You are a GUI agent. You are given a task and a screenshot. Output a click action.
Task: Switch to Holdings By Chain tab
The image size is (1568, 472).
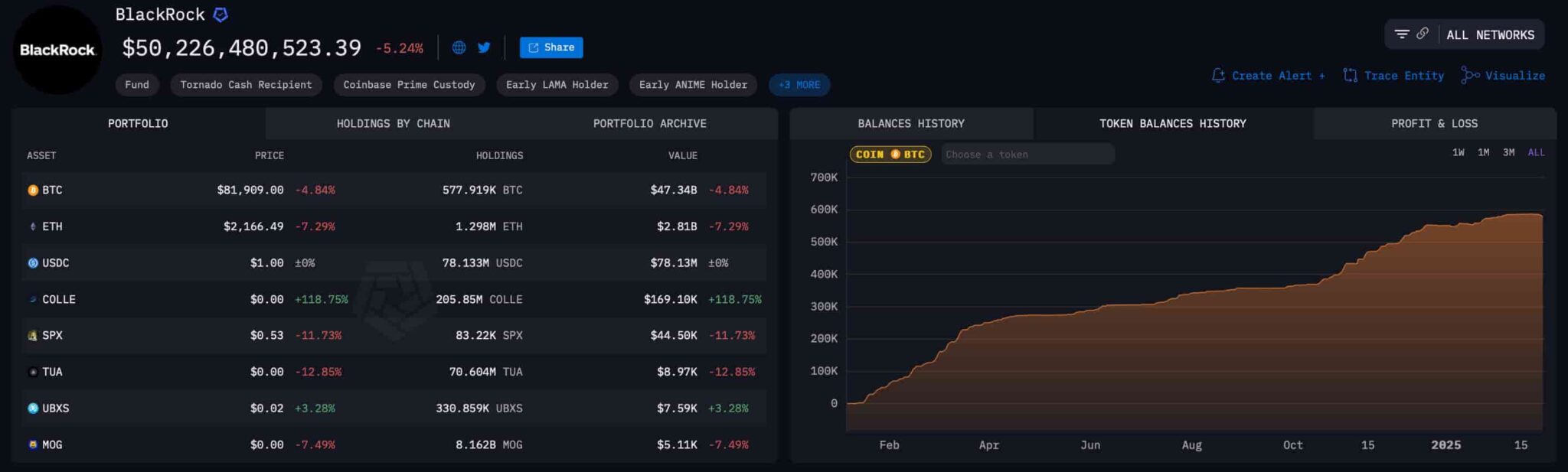pyautogui.click(x=393, y=124)
